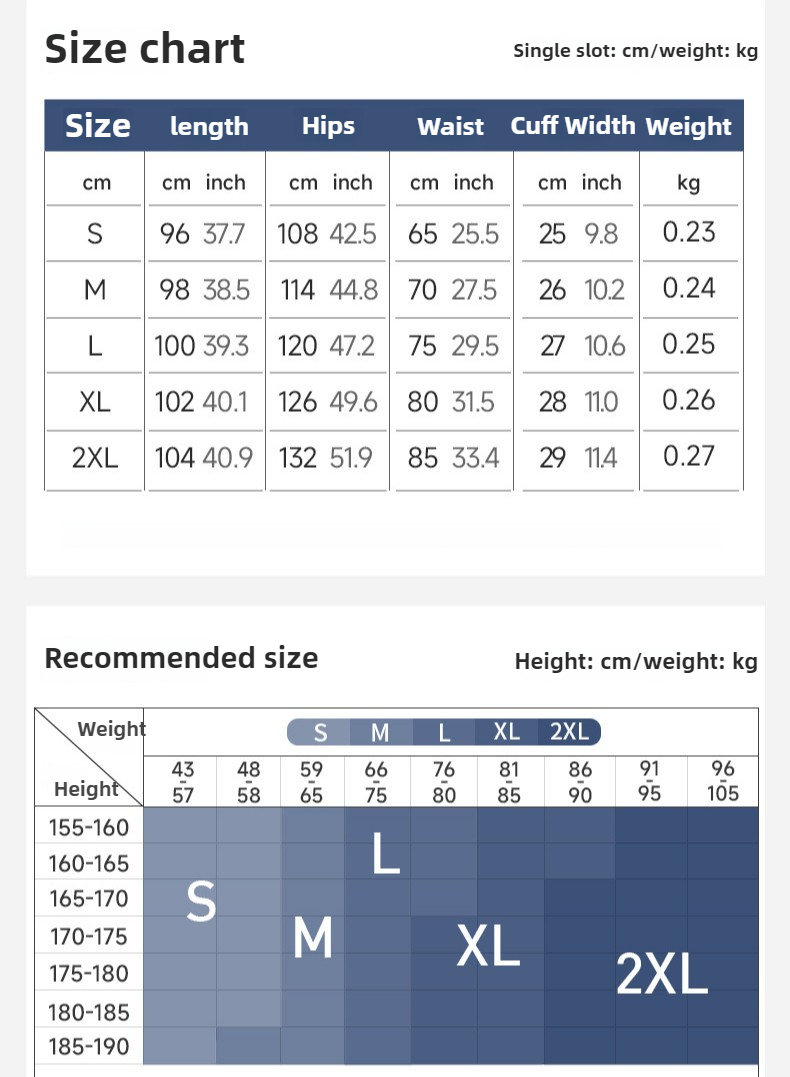Select the 2XL row label in size table
The width and height of the screenshot is (790, 1077).
point(95,458)
